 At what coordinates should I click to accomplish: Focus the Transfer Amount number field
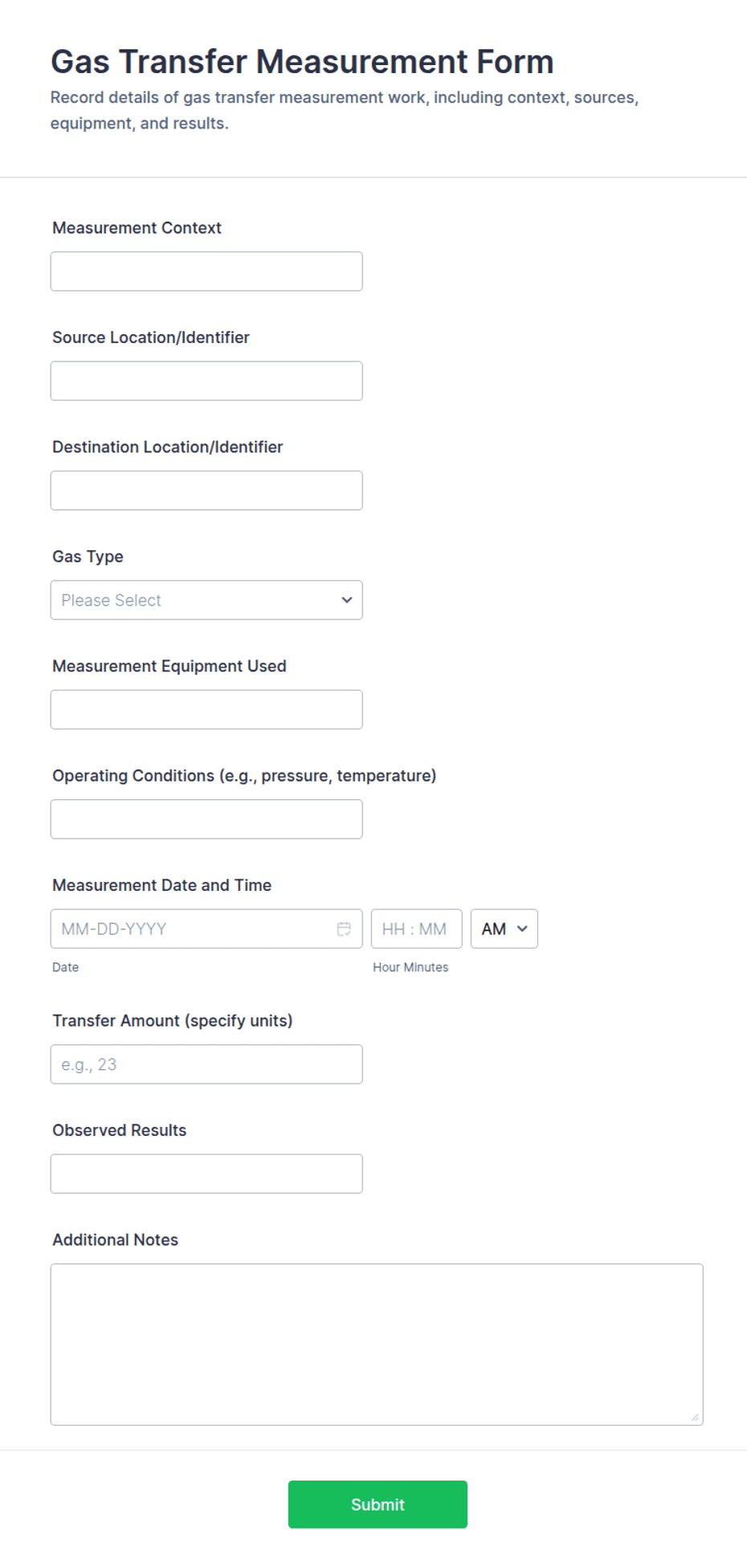point(206,1064)
